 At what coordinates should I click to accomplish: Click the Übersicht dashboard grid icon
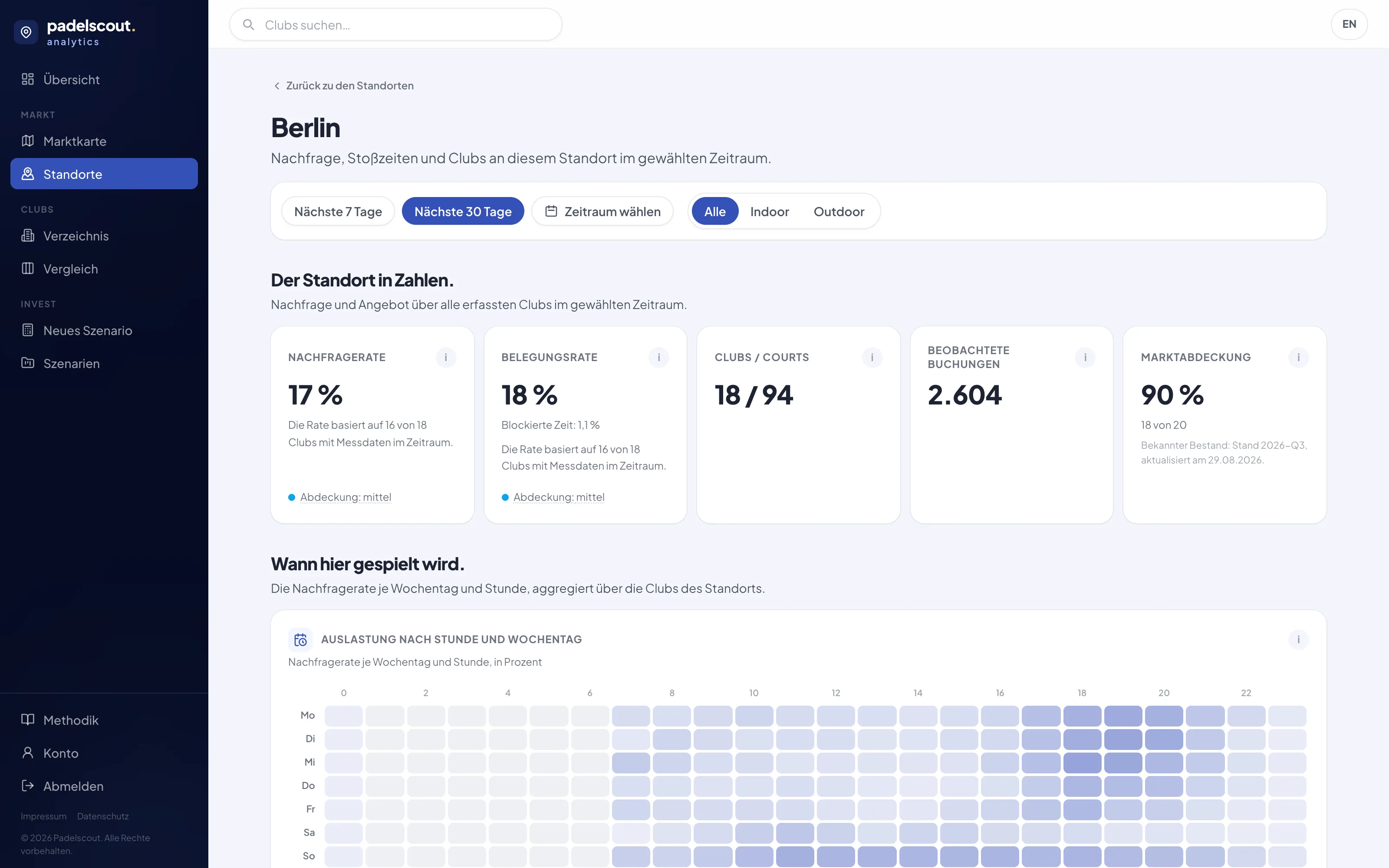pos(27,79)
